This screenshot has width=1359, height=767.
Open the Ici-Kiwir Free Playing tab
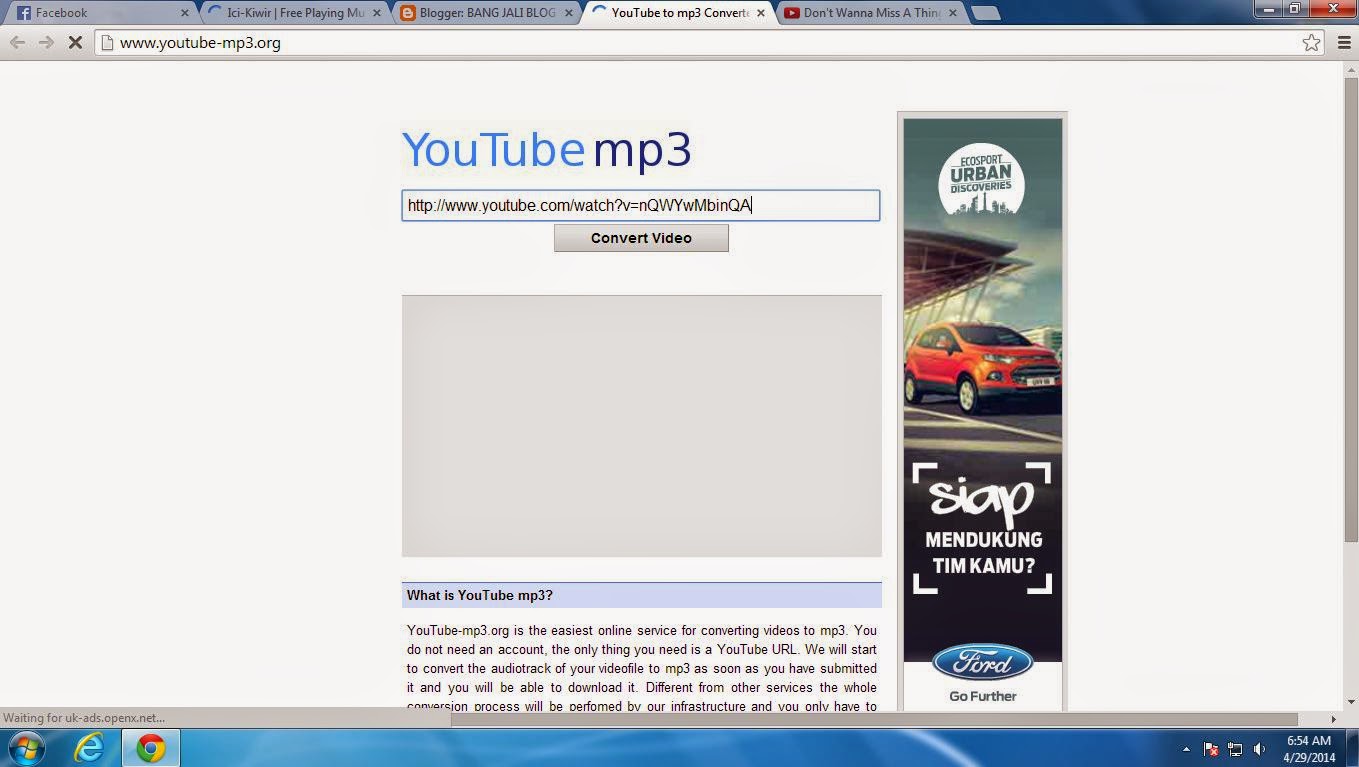click(294, 13)
